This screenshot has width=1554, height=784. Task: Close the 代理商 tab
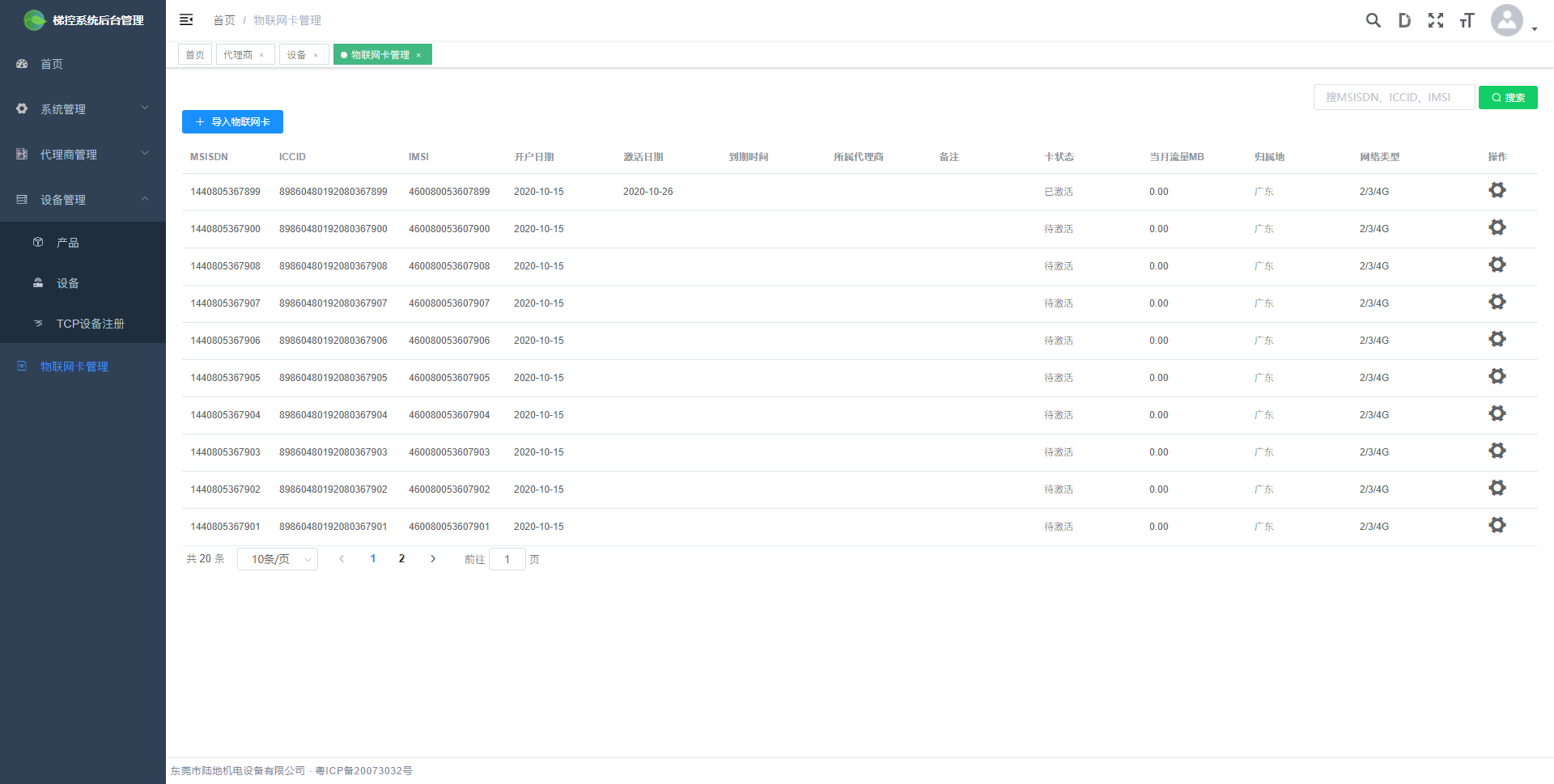(261, 56)
